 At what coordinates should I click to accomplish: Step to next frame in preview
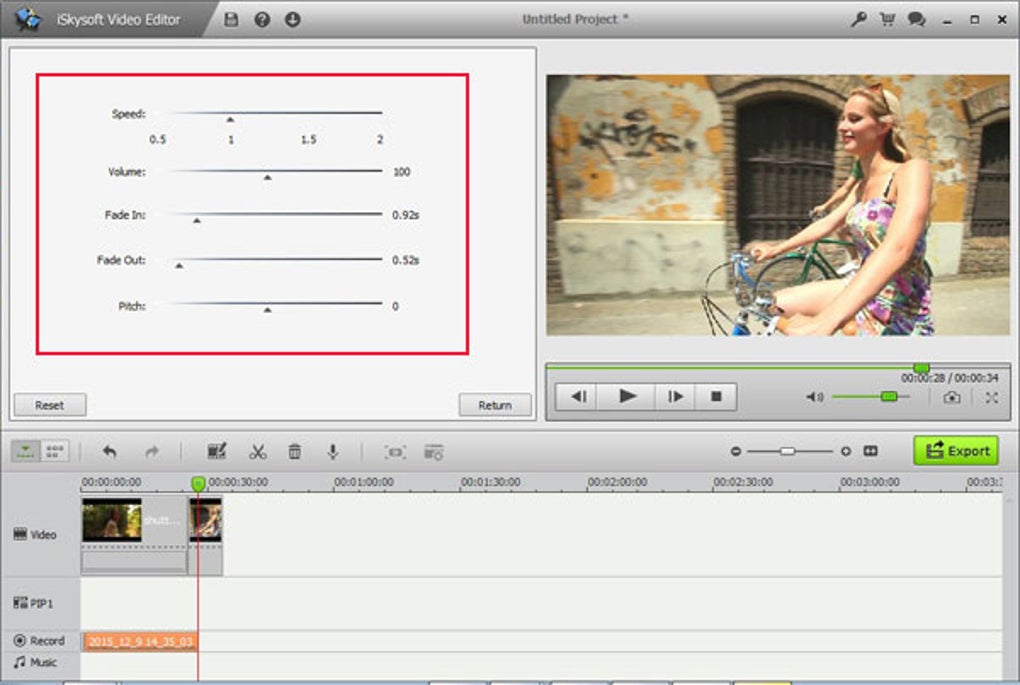pos(675,396)
